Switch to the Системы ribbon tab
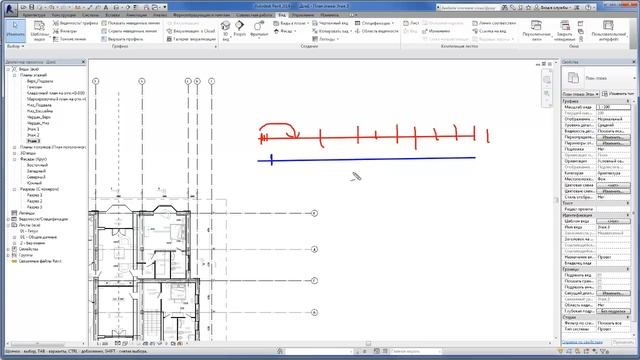Viewport: 640px width, 360px height. click(x=90, y=15)
